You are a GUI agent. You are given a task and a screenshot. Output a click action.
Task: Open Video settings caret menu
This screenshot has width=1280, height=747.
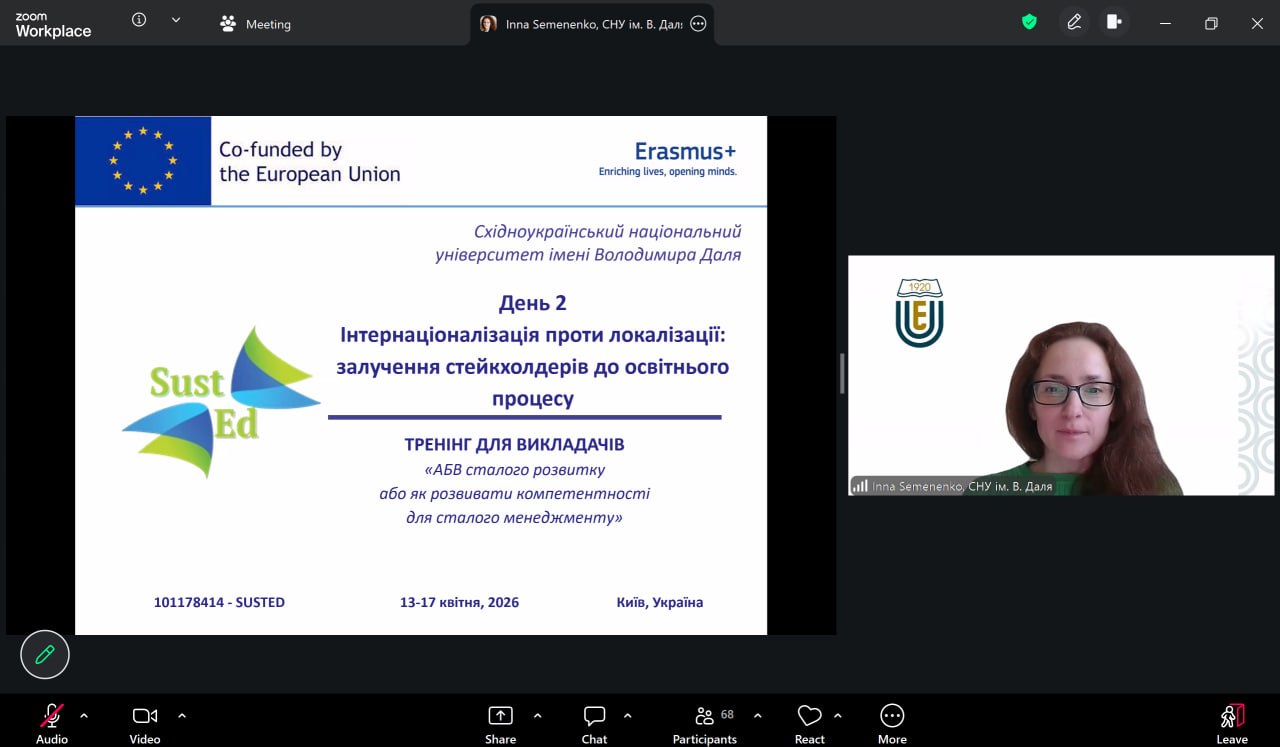pos(182,716)
